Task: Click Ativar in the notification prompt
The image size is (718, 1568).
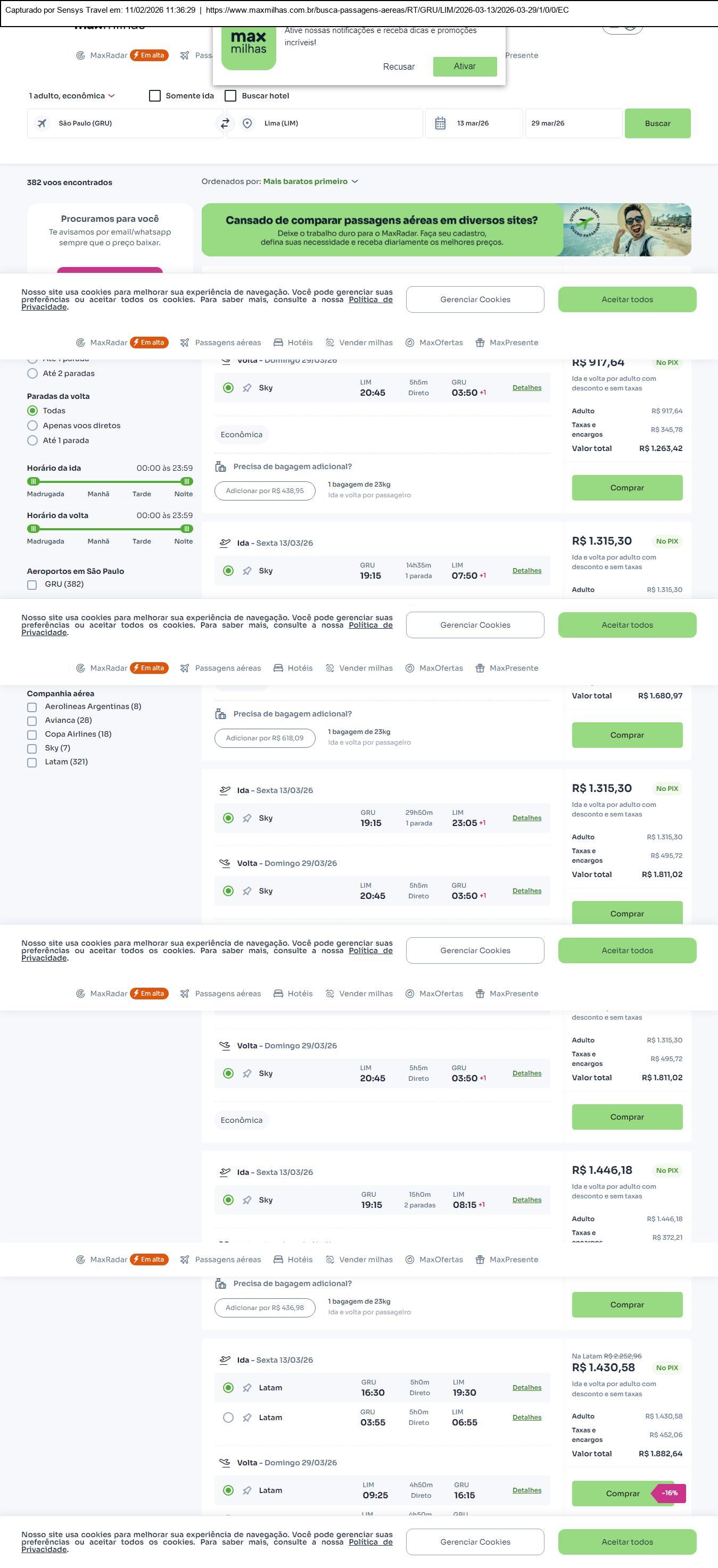Action: tap(465, 66)
